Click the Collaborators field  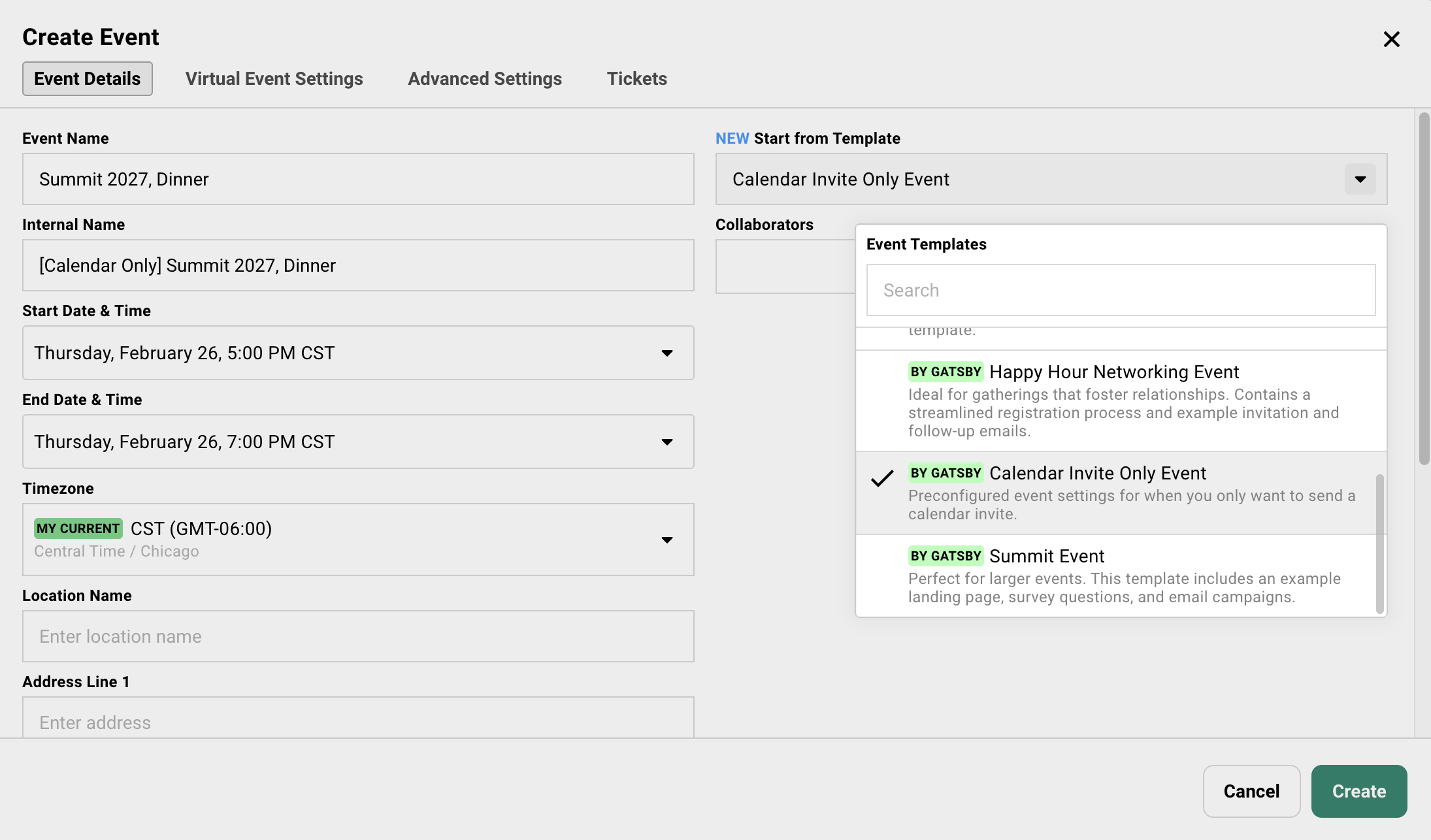click(784, 267)
